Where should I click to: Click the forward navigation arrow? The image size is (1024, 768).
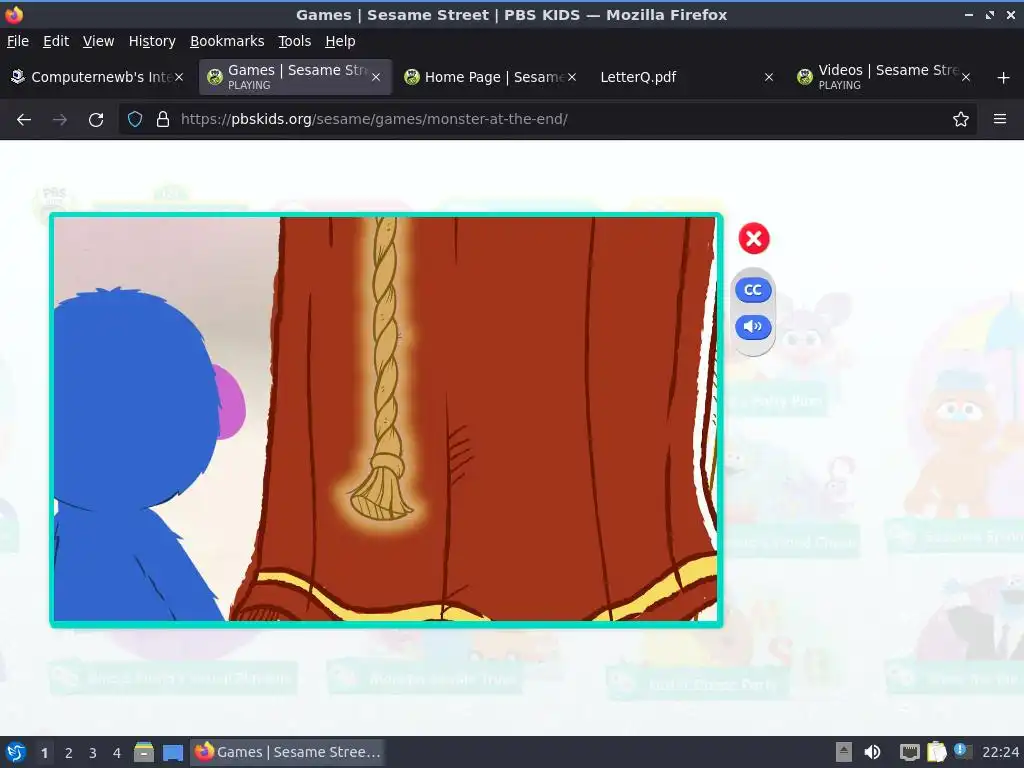[59, 120]
